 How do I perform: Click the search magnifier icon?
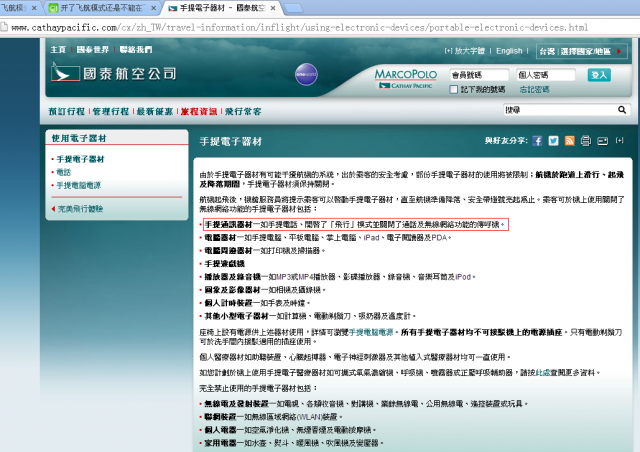pos(622,110)
